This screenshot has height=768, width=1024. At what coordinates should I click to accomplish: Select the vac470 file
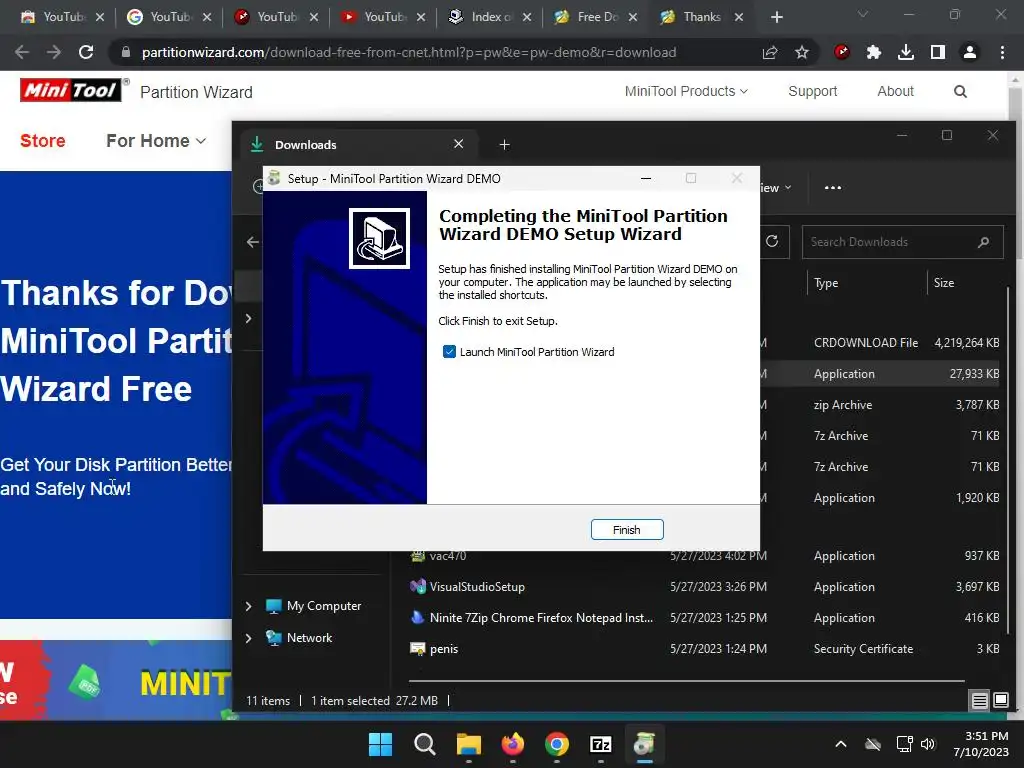(704, 556)
